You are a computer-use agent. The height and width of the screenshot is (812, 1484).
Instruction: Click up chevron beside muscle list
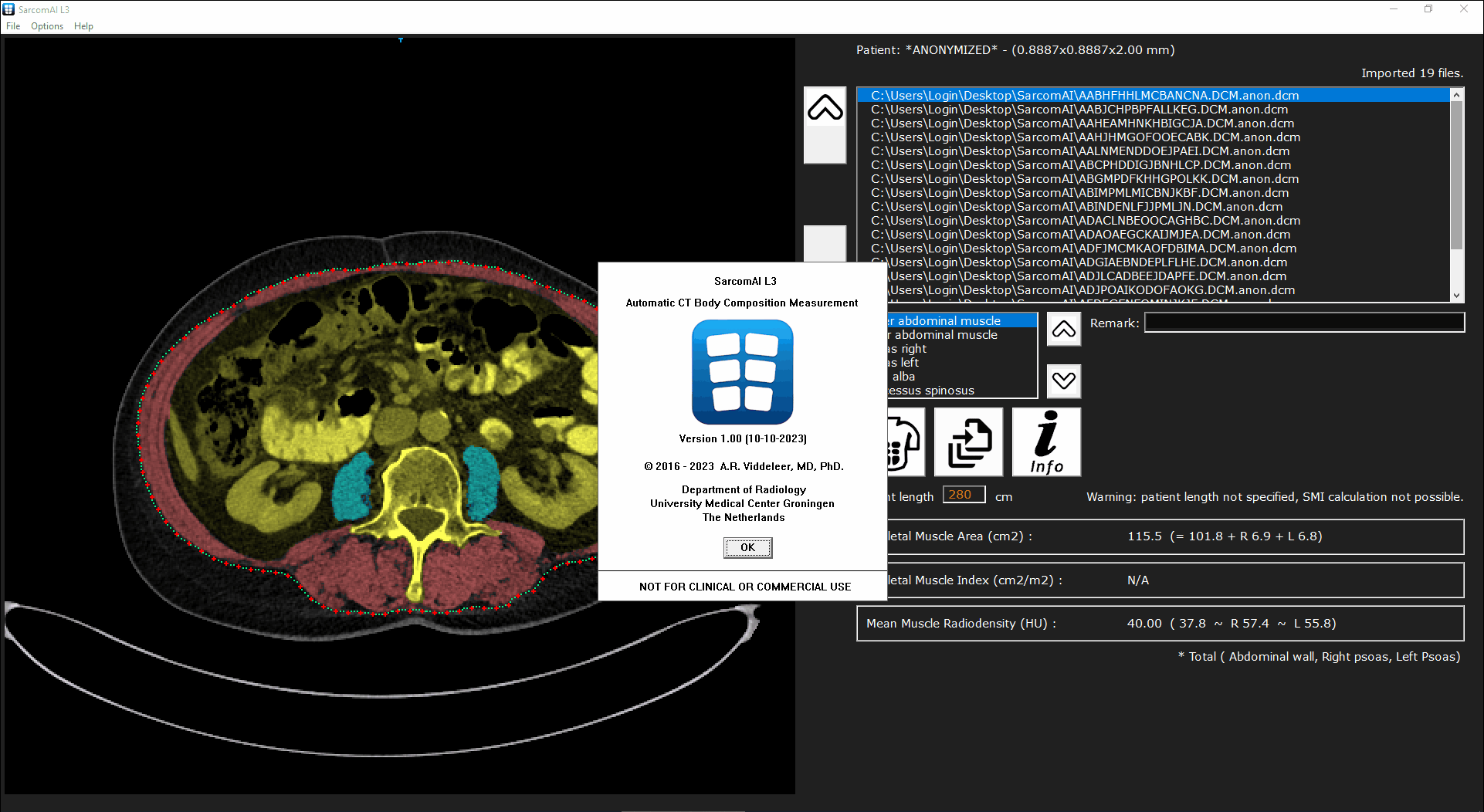pos(1063,330)
